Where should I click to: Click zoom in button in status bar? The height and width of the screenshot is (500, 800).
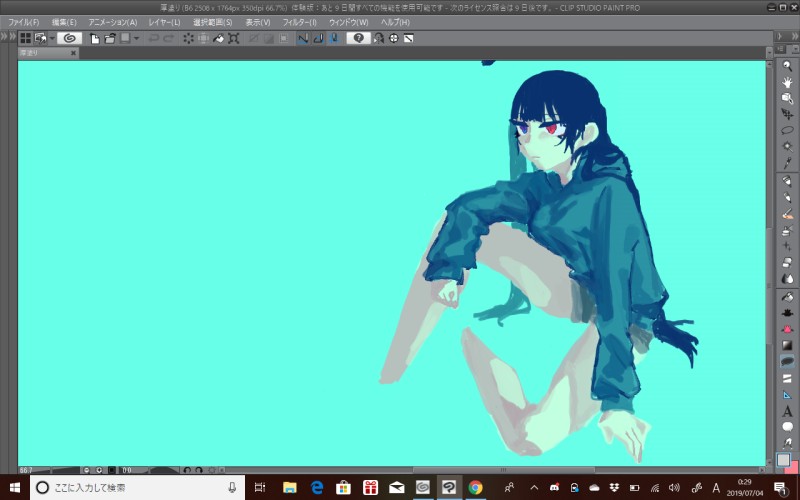click(x=99, y=470)
